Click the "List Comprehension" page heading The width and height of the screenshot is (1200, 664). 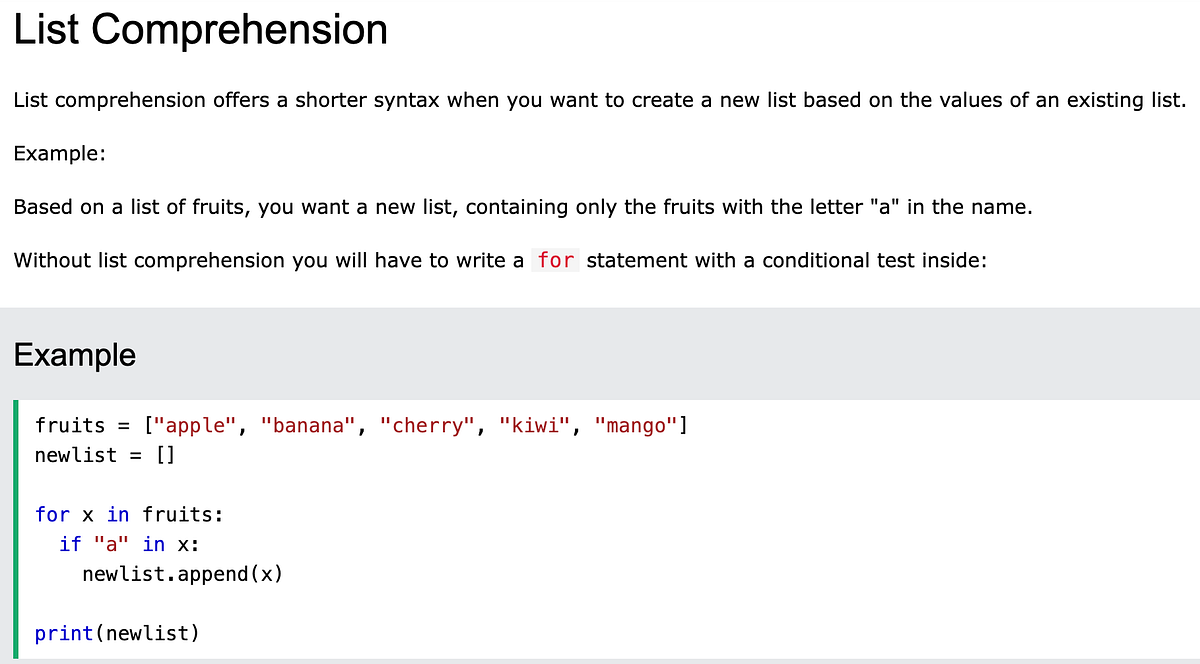(x=200, y=30)
